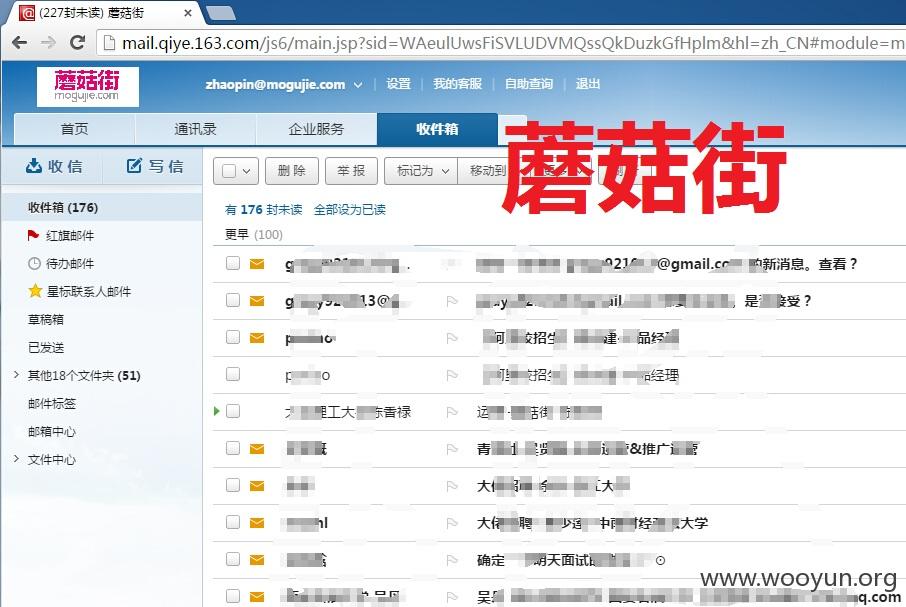Click 退出 to log out
Image resolution: width=906 pixels, height=607 pixels.
click(x=588, y=84)
